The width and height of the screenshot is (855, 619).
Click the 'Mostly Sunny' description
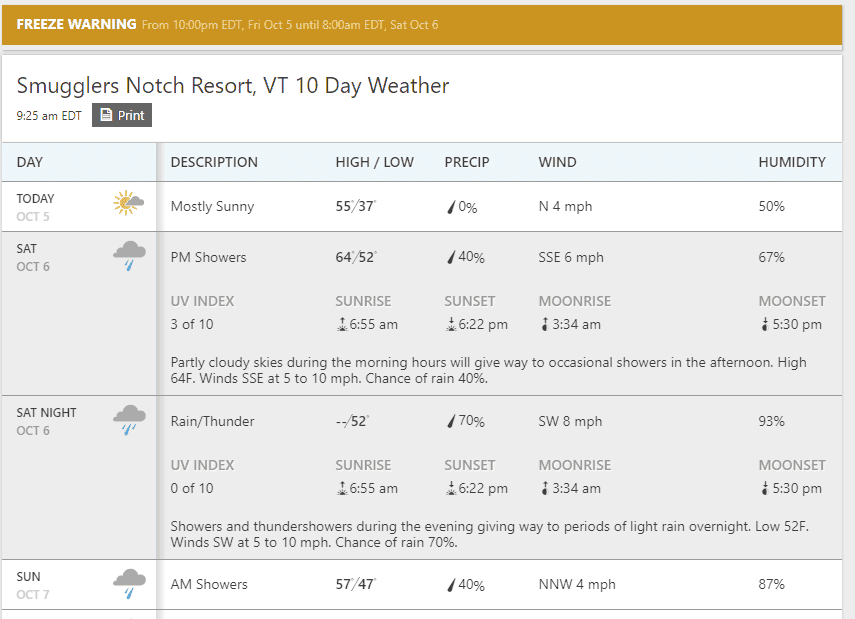(x=212, y=207)
